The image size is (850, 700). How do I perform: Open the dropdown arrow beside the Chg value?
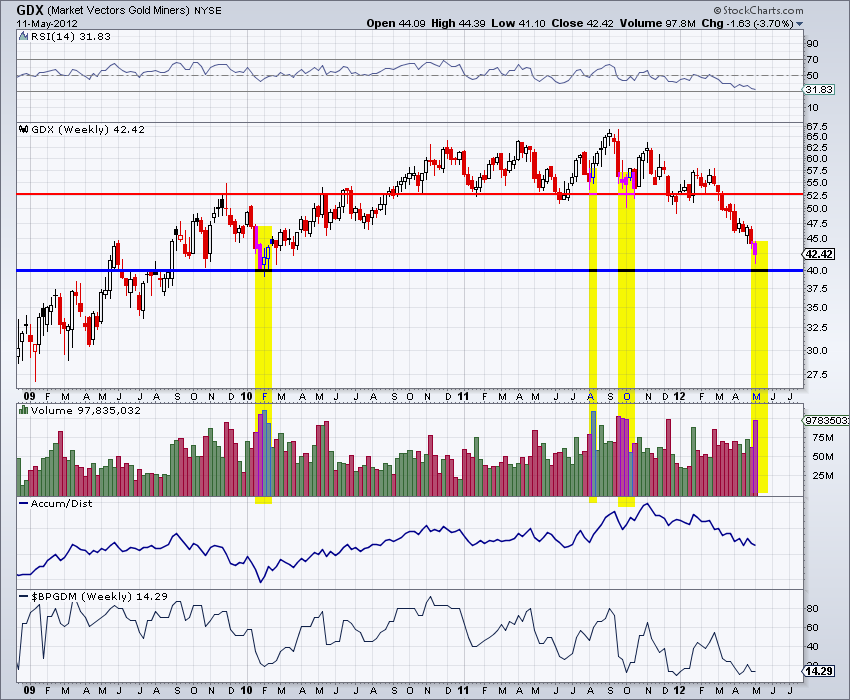point(800,24)
